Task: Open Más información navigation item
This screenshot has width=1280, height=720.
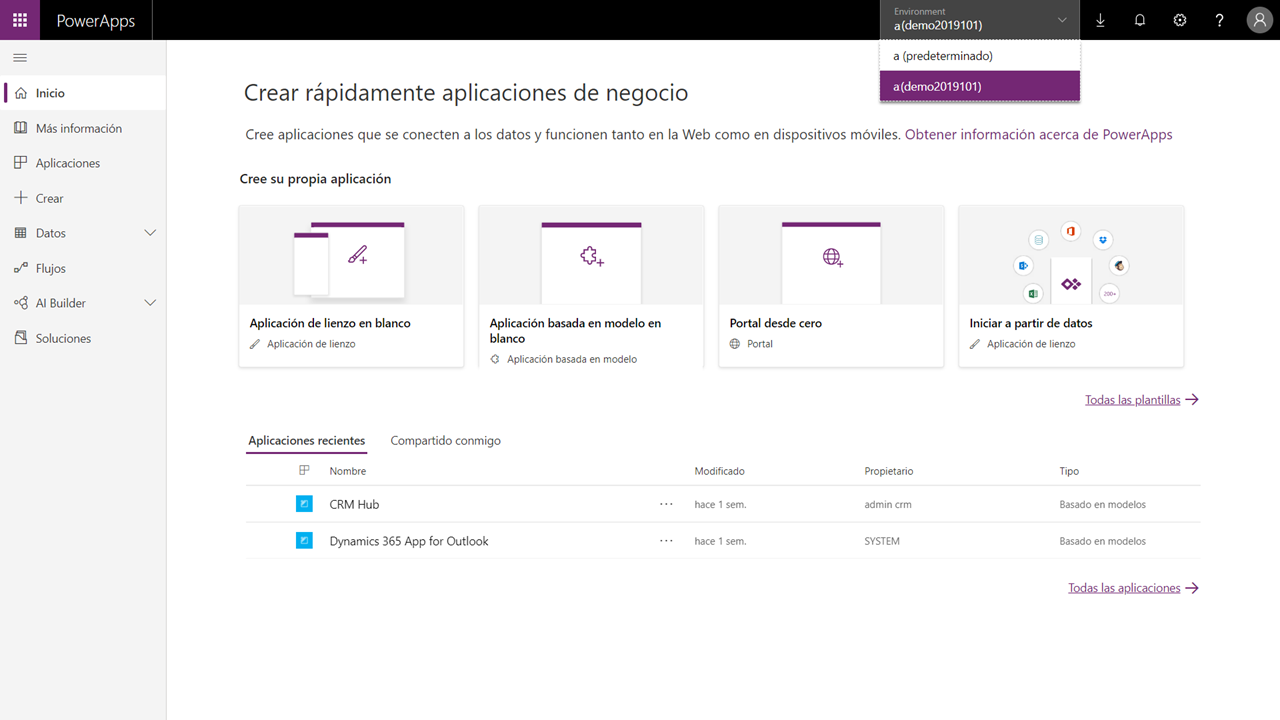Action: point(83,128)
